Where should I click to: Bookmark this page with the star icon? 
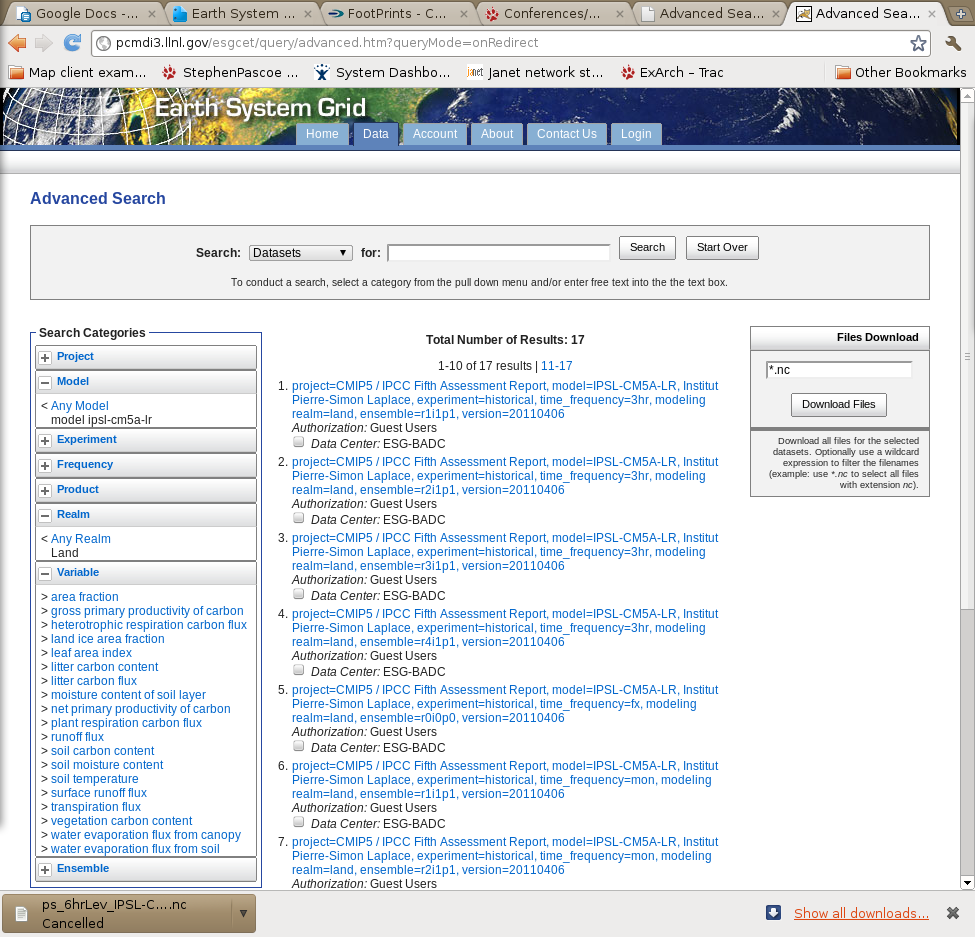917,43
